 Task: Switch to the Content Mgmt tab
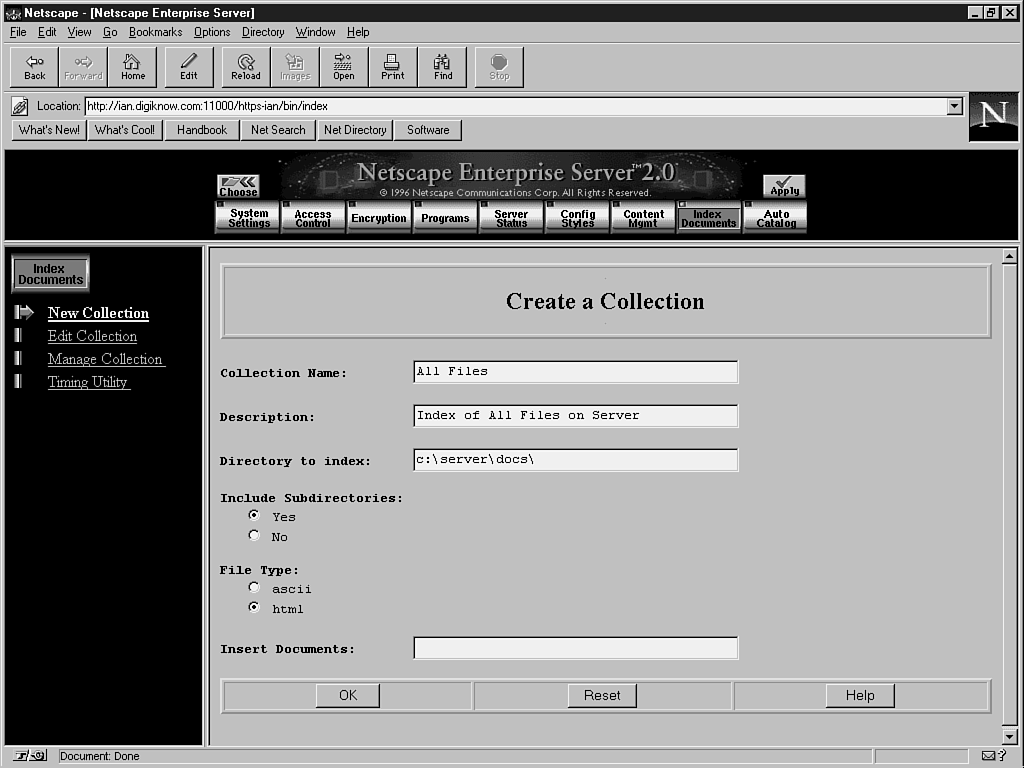[x=643, y=217]
